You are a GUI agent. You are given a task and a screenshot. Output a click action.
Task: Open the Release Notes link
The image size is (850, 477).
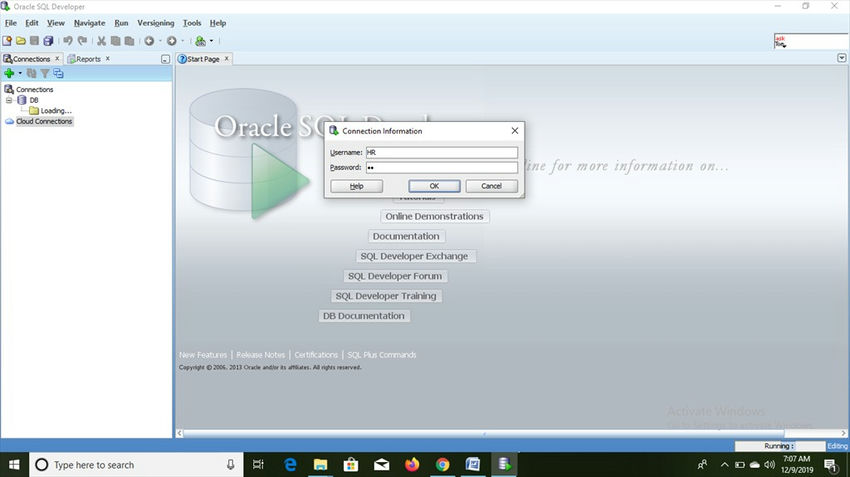click(x=261, y=355)
